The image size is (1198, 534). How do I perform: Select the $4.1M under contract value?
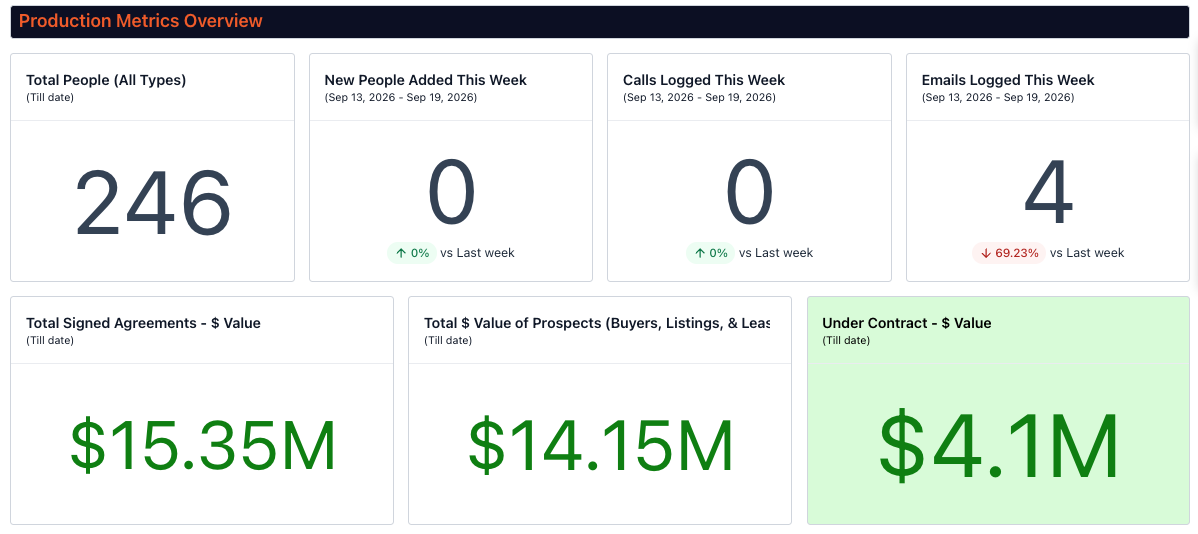[999, 445]
